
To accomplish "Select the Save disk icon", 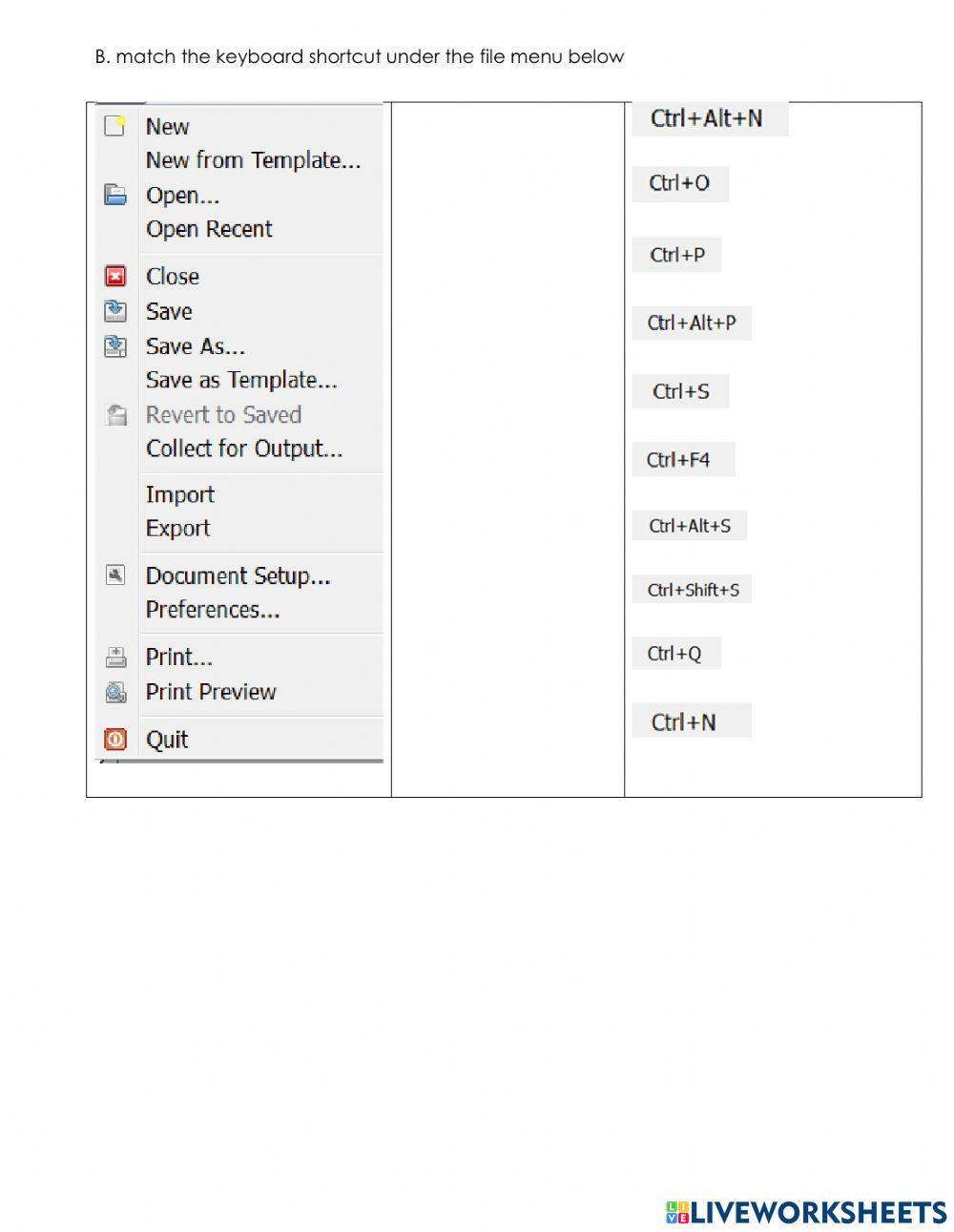I will point(114,310).
